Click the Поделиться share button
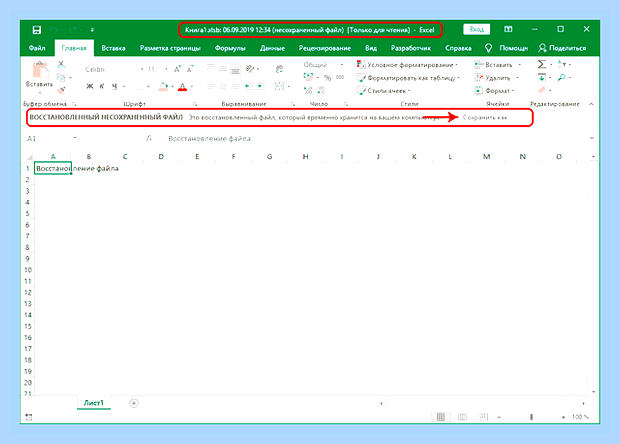 (562, 48)
